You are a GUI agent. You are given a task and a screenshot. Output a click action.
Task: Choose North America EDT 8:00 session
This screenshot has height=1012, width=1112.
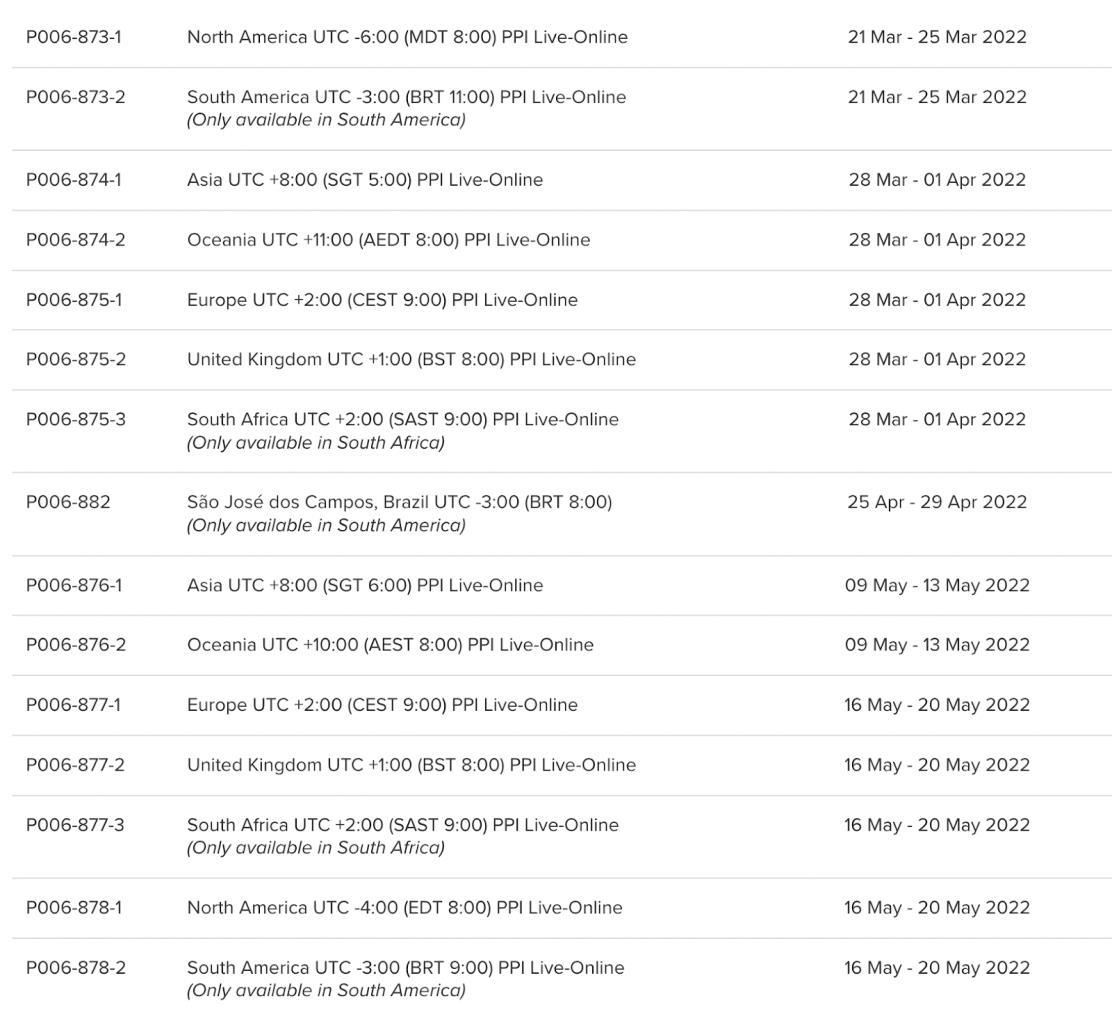coord(404,908)
